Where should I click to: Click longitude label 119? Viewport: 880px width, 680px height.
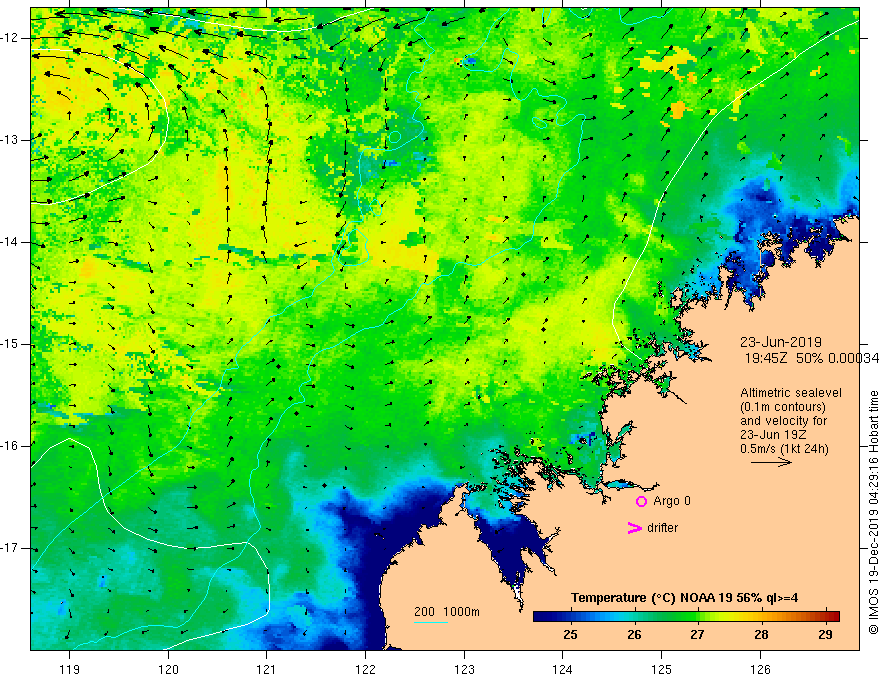[x=70, y=669]
